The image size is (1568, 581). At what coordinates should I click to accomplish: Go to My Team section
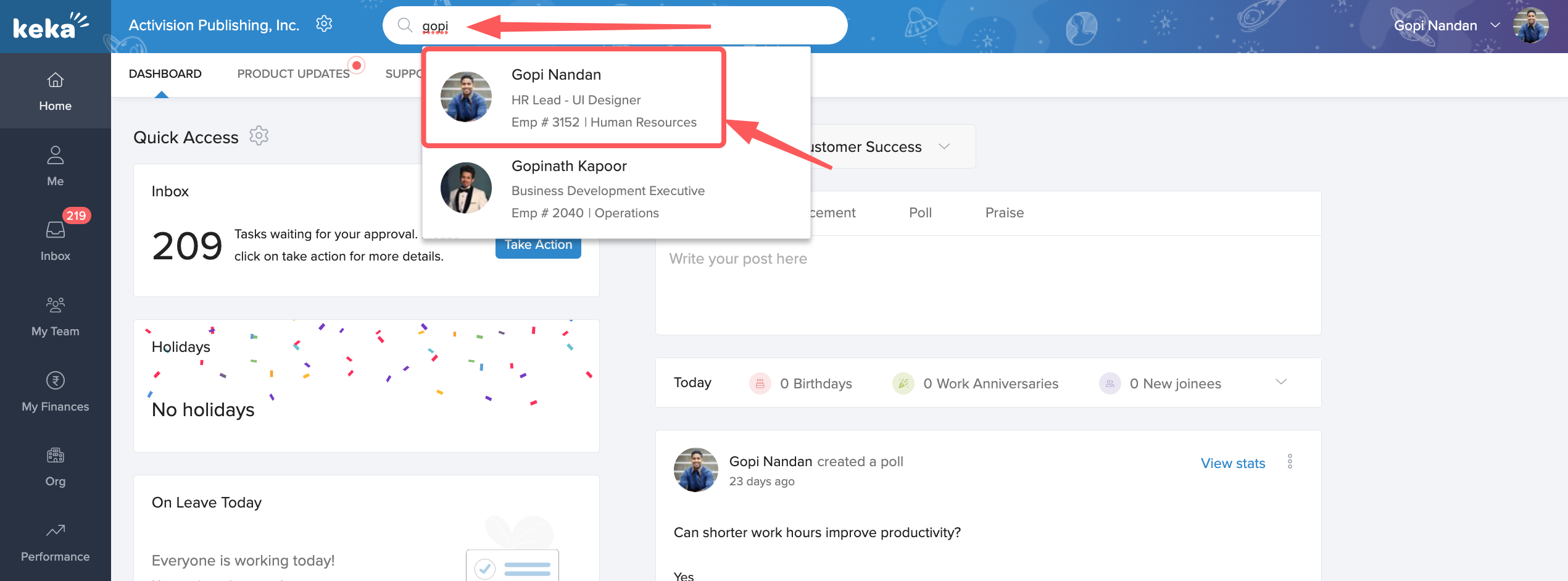[x=55, y=316]
